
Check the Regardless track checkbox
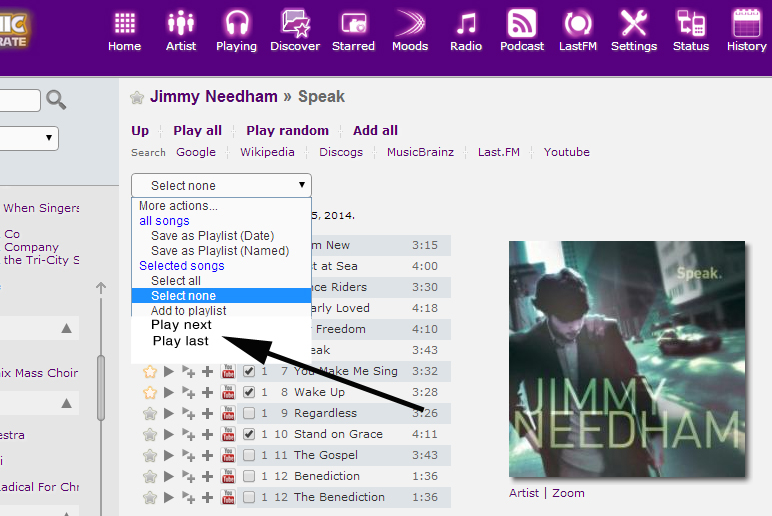point(249,413)
